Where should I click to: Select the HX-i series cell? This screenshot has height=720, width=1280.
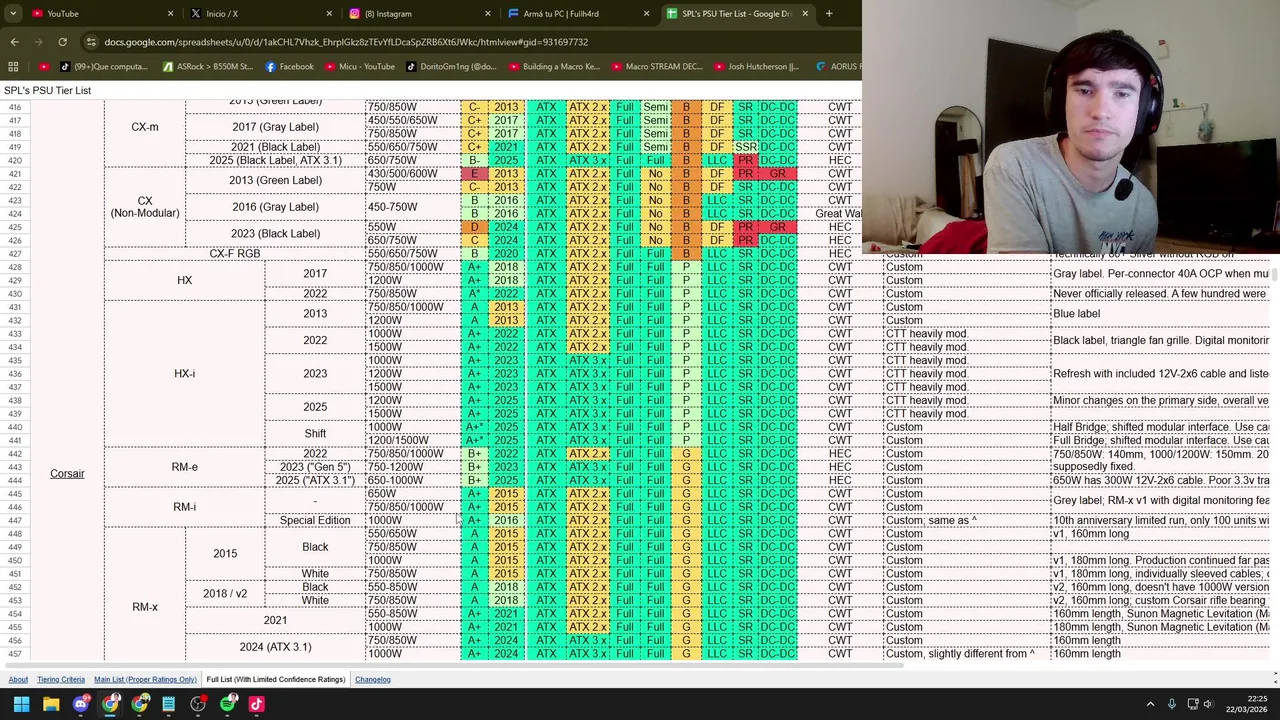click(185, 374)
